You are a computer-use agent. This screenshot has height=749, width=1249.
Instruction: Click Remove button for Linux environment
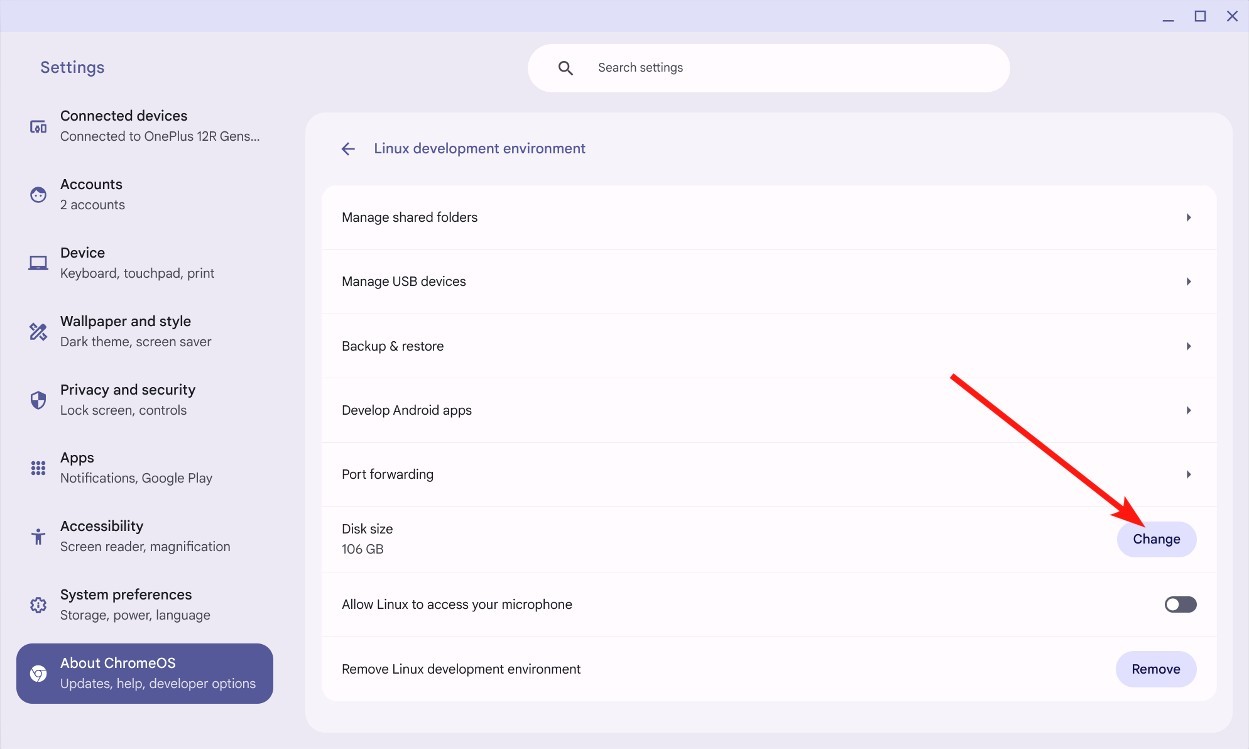point(1156,669)
